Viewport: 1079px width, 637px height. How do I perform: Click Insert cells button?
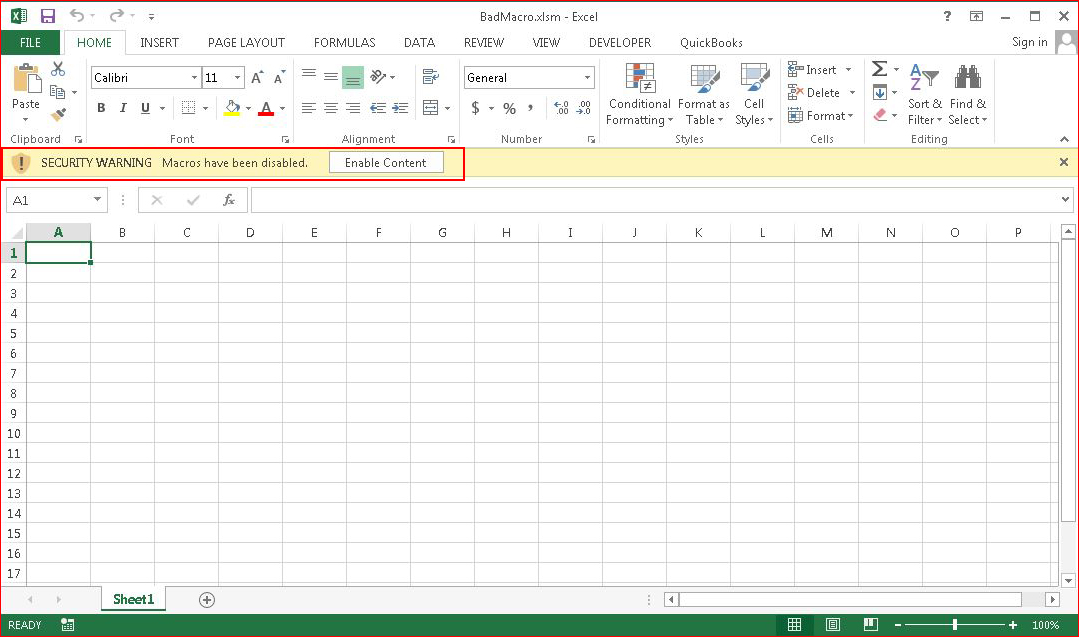pos(812,69)
